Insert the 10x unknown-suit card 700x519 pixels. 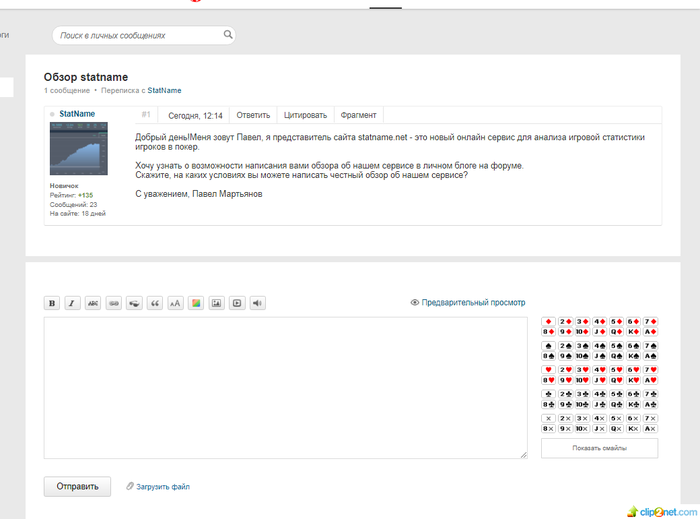pyautogui.click(x=582, y=429)
